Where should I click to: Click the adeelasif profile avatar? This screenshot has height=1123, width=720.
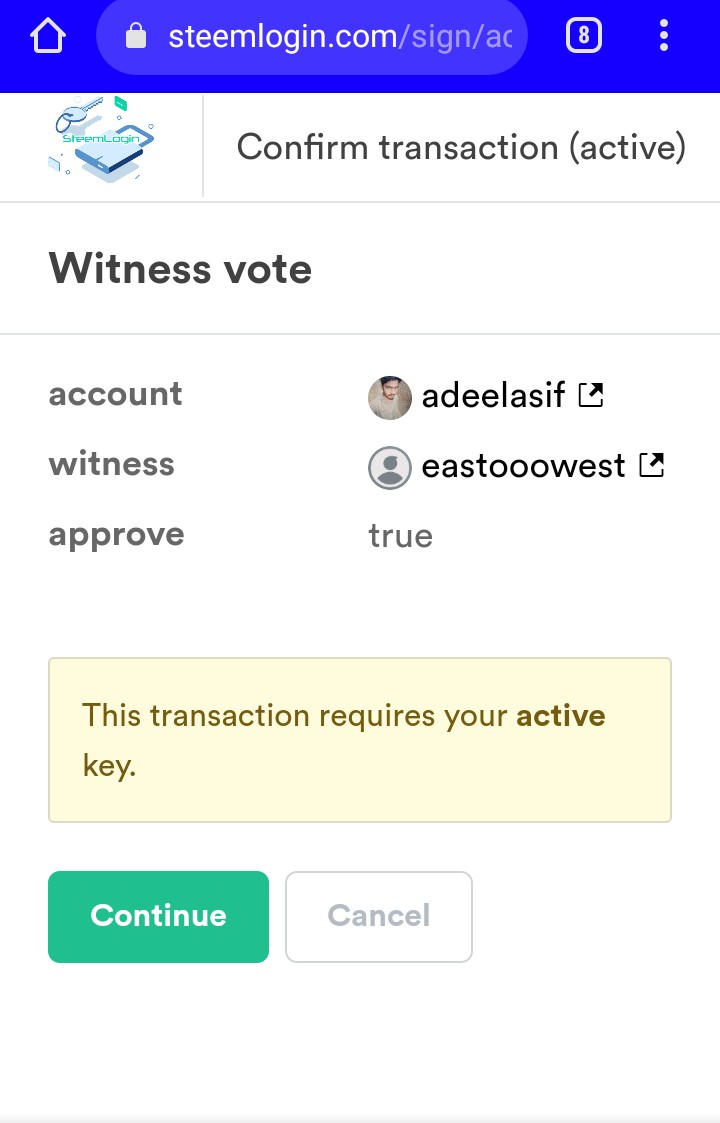point(390,397)
